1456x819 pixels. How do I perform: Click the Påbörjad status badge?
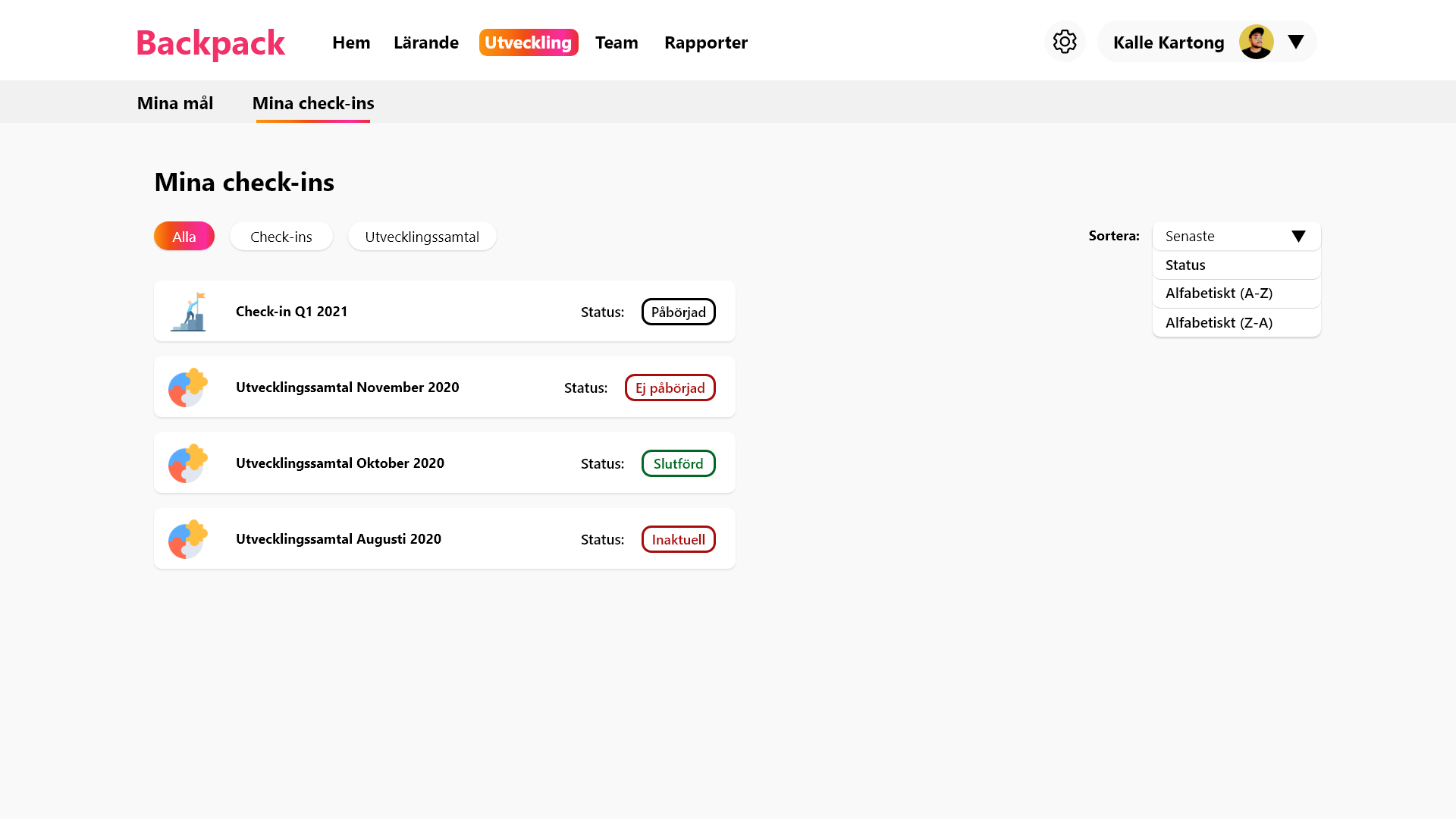[678, 312]
